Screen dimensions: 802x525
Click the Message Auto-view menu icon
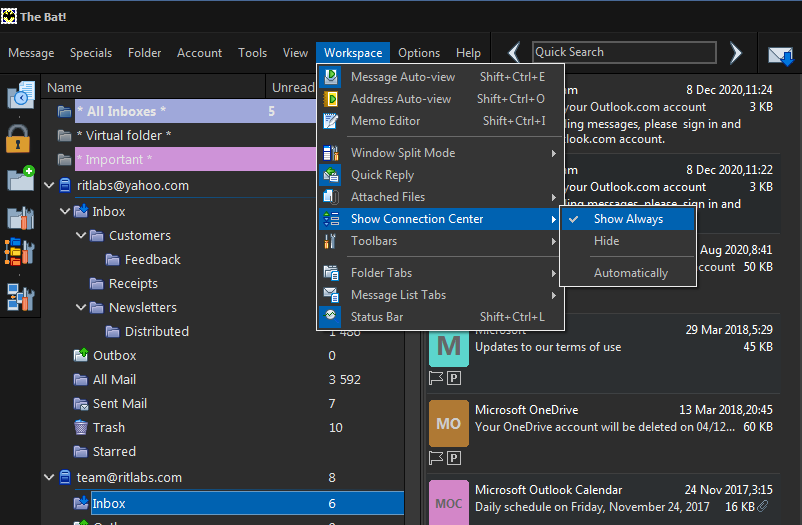331,77
